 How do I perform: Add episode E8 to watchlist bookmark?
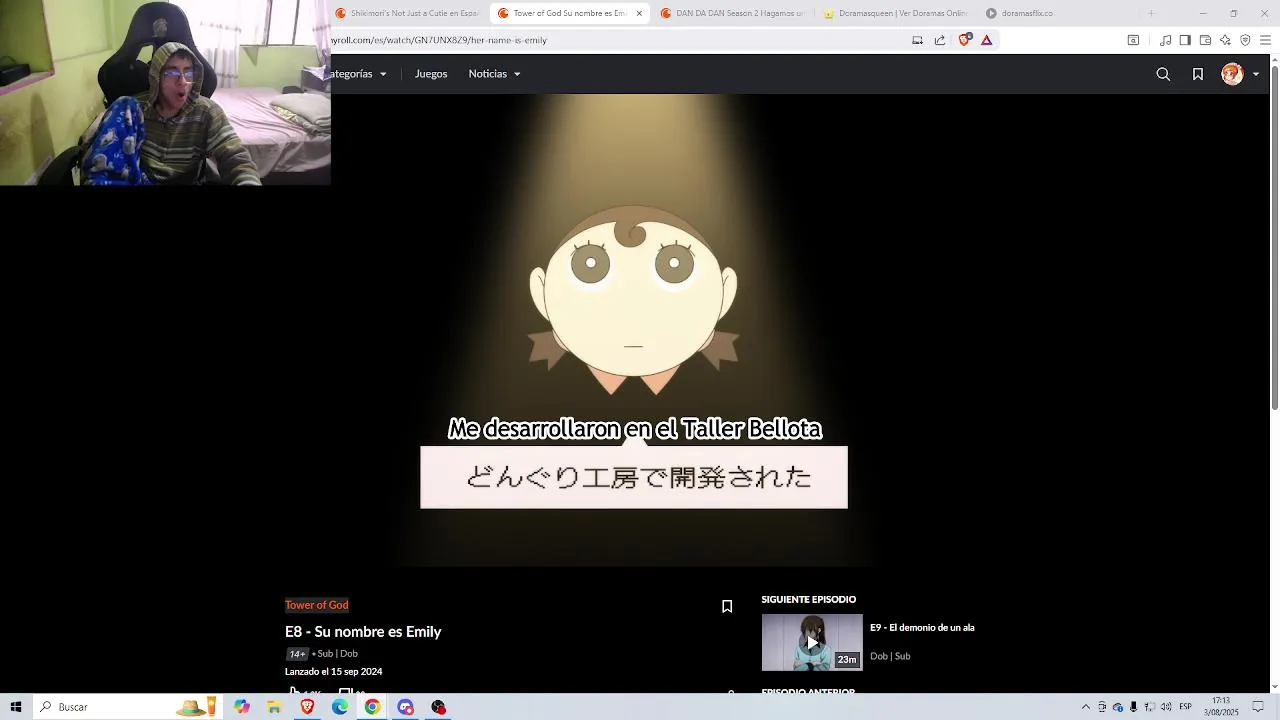click(727, 606)
